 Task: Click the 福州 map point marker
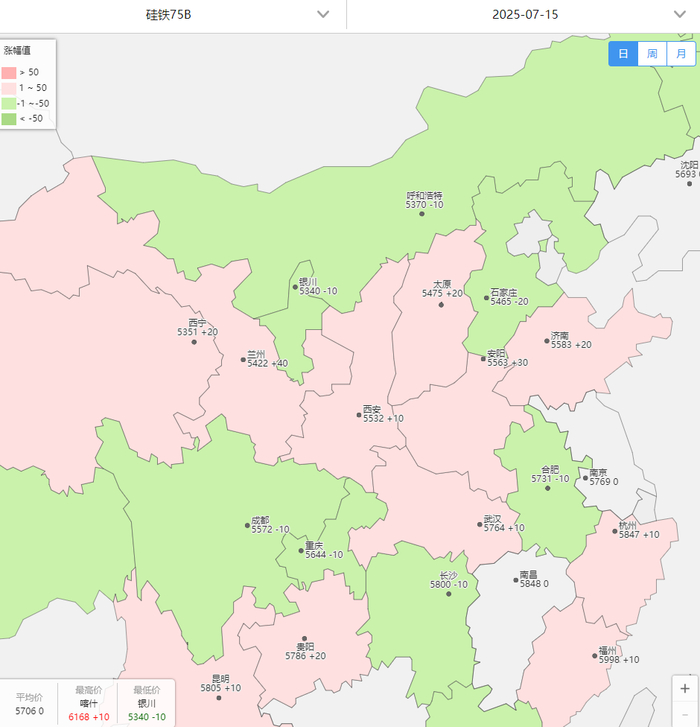(595, 656)
